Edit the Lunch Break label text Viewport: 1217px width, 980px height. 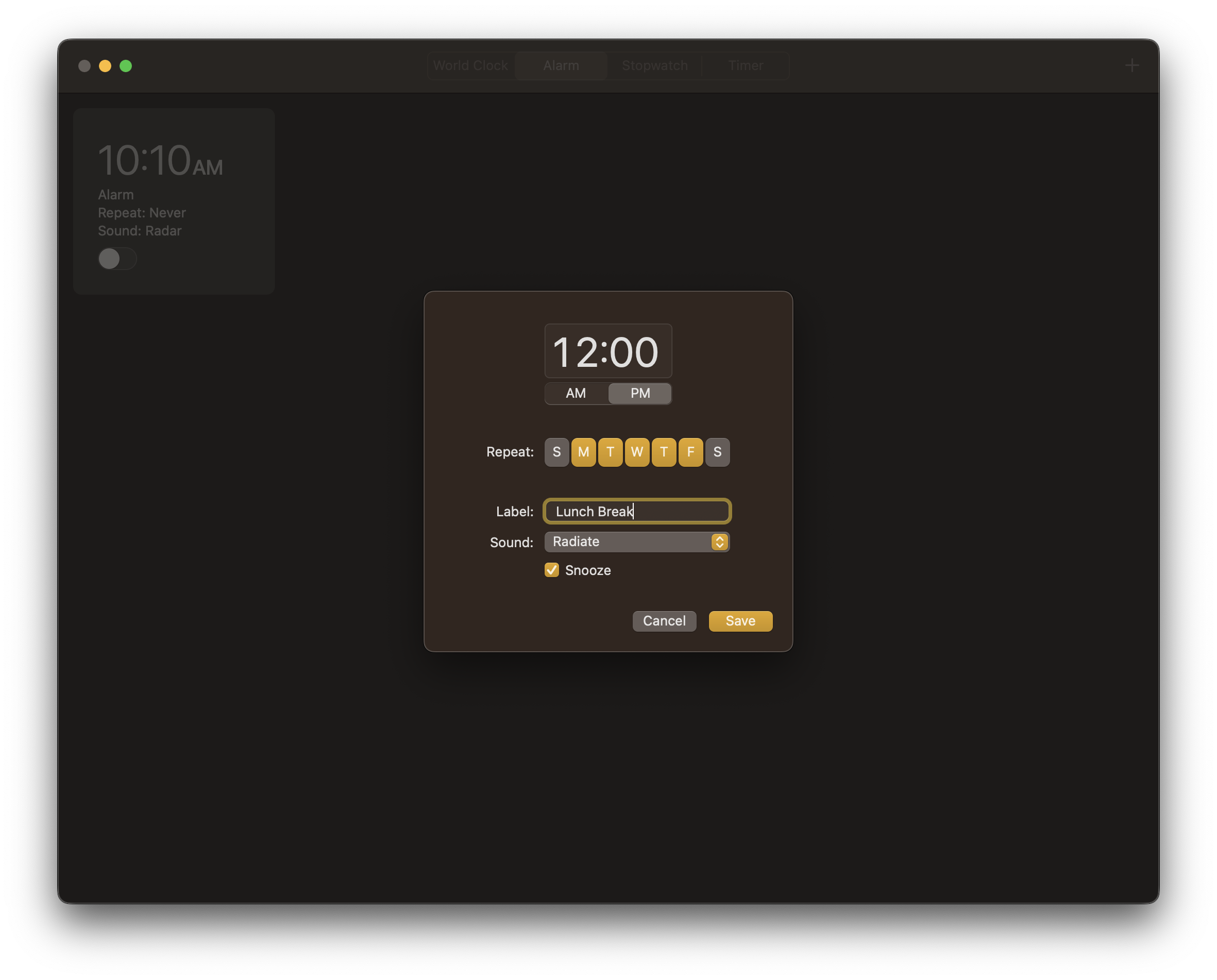tap(636, 512)
